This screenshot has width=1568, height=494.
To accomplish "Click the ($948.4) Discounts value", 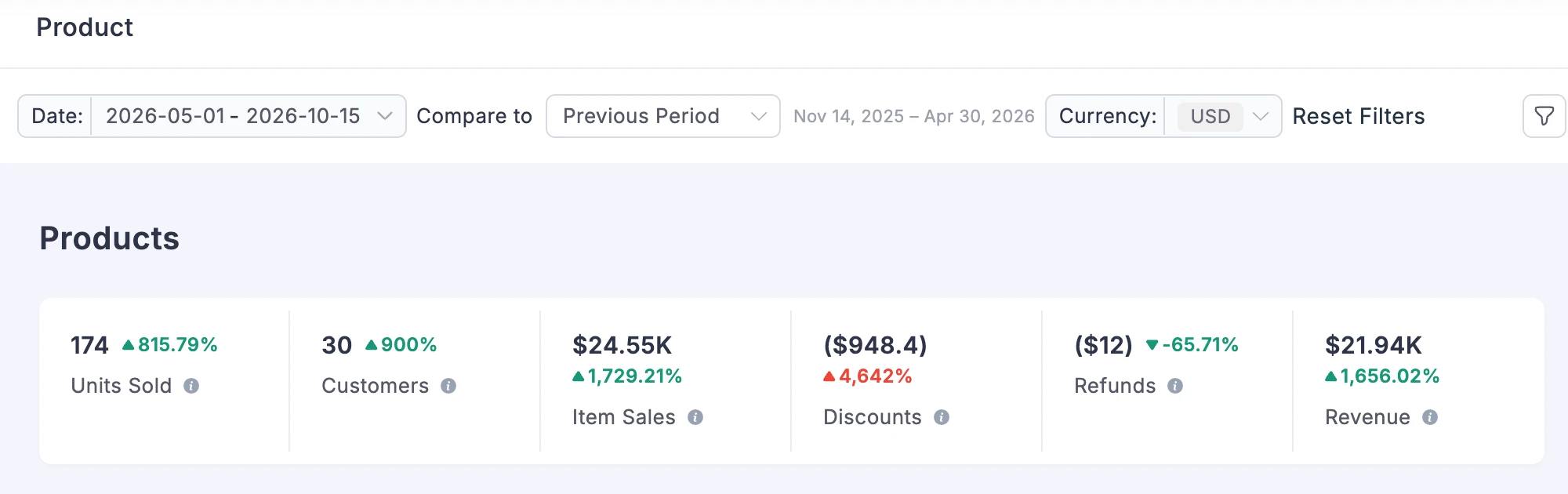I will point(876,345).
